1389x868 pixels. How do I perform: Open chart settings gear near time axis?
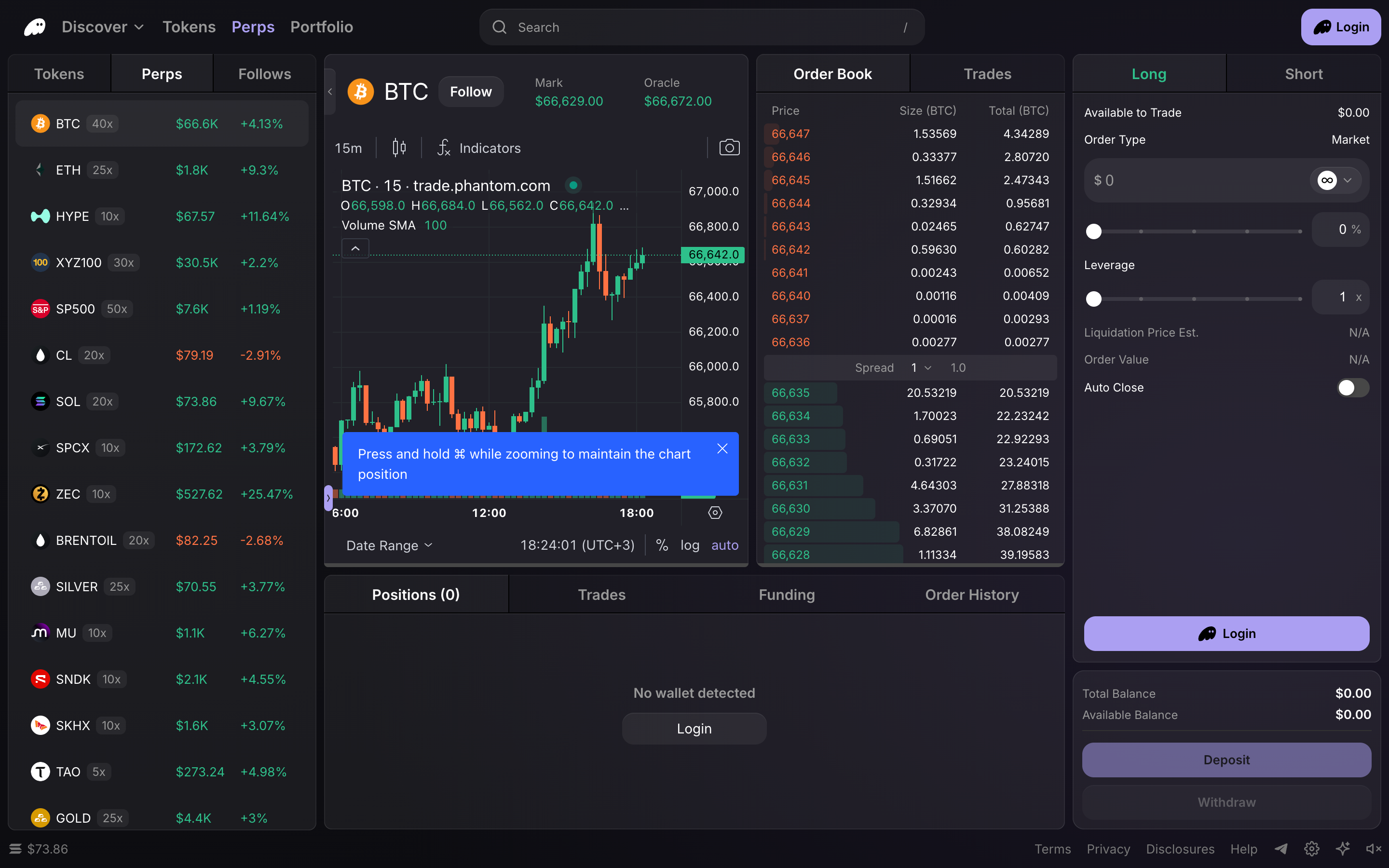(715, 513)
